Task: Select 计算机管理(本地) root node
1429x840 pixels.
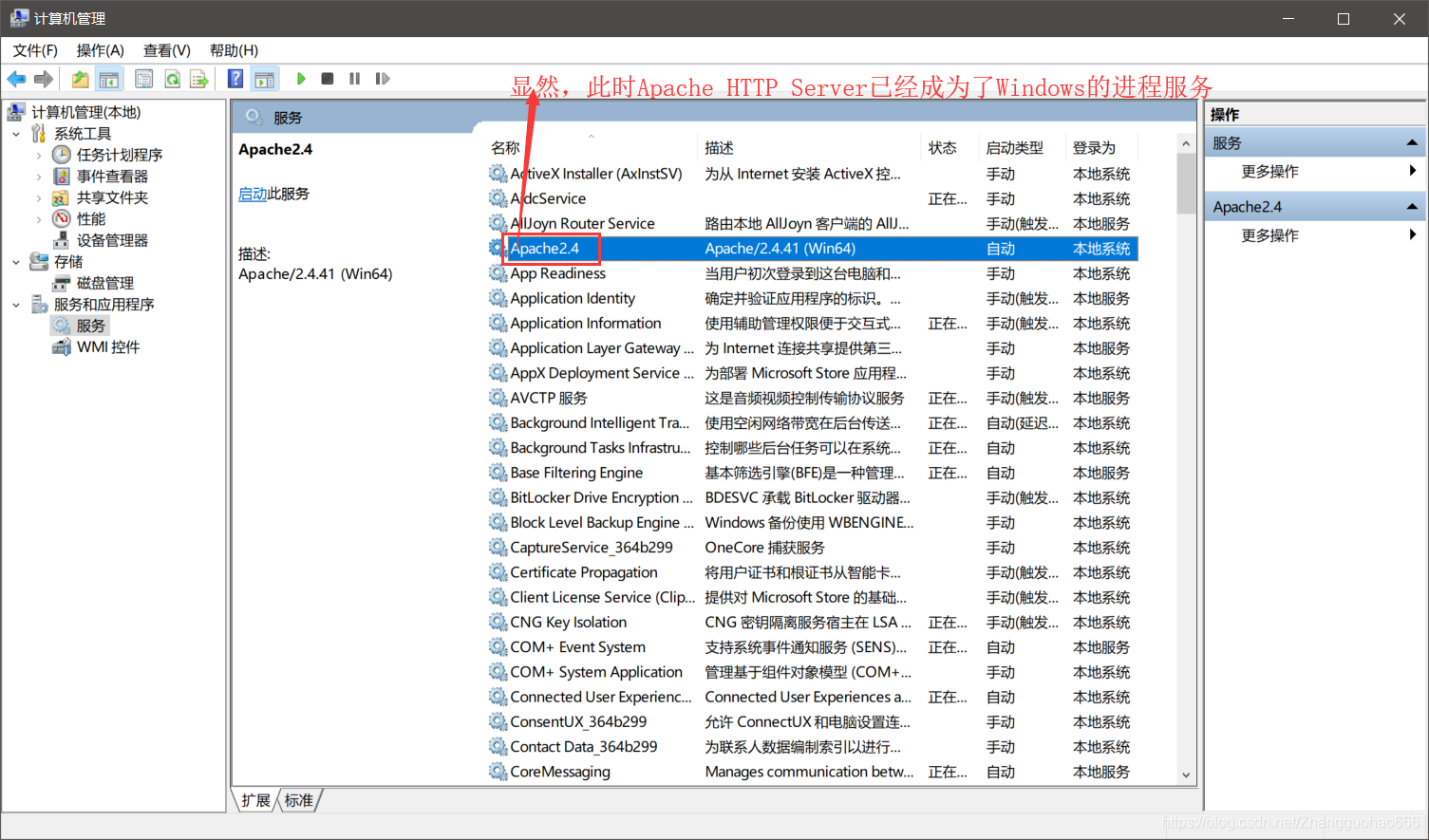Action: [x=85, y=112]
